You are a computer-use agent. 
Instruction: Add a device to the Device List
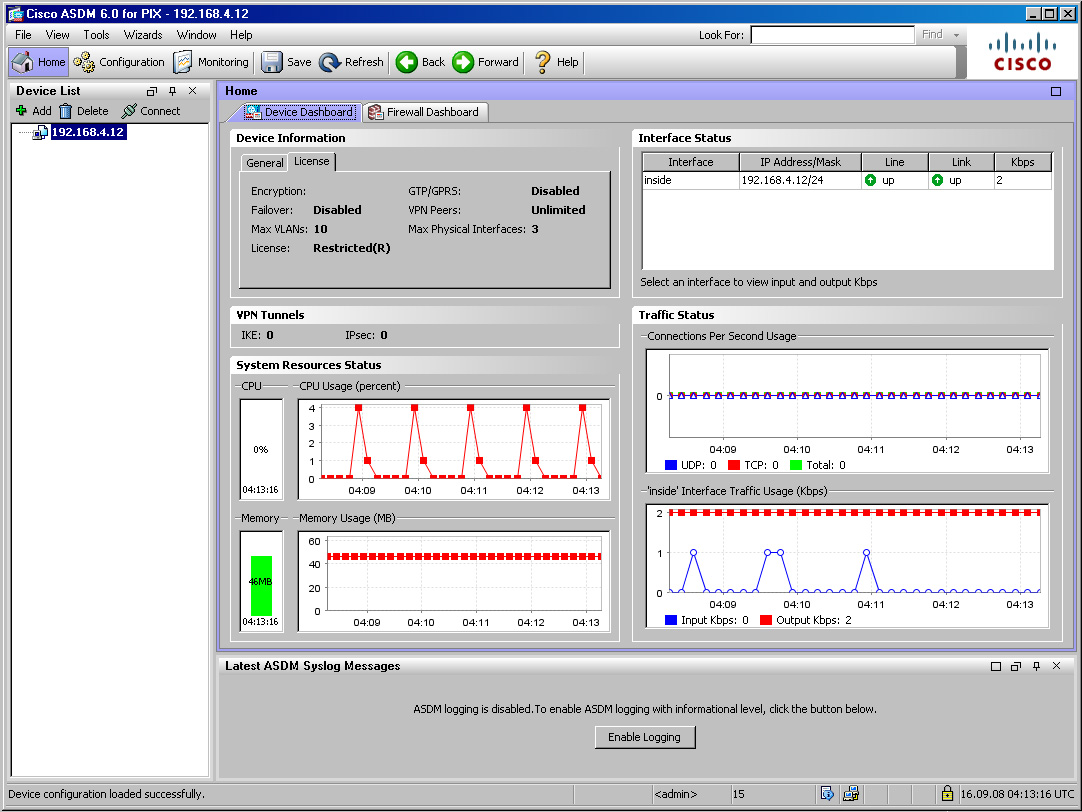33,111
